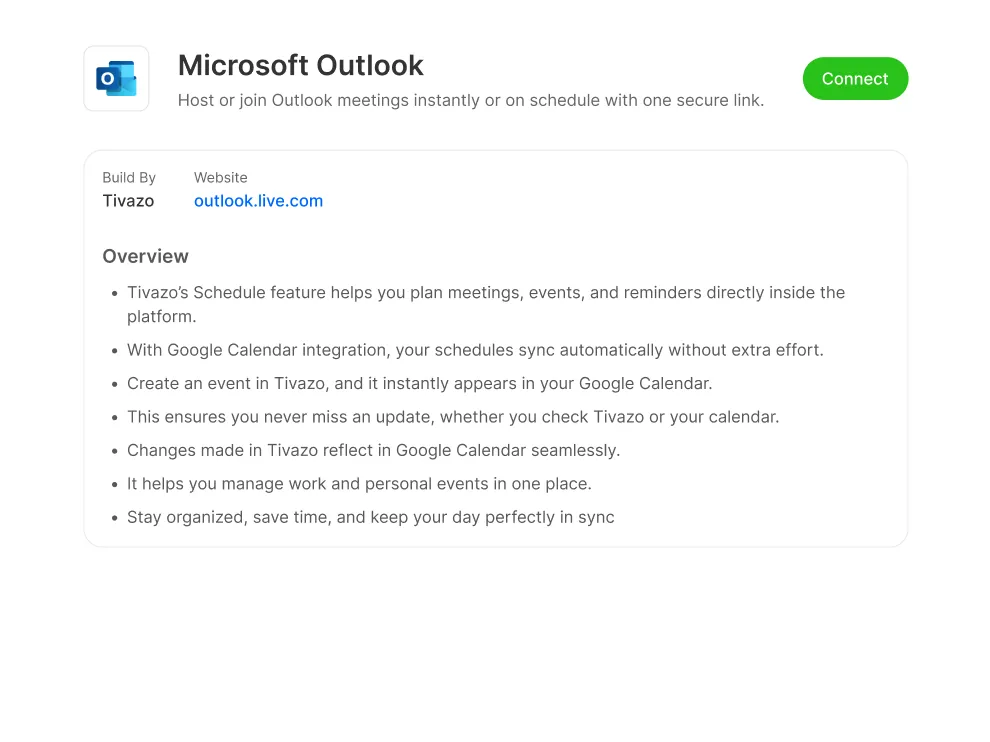Select the manage work and personal events bullet
Viewport: 990px width, 742px height.
point(359,484)
